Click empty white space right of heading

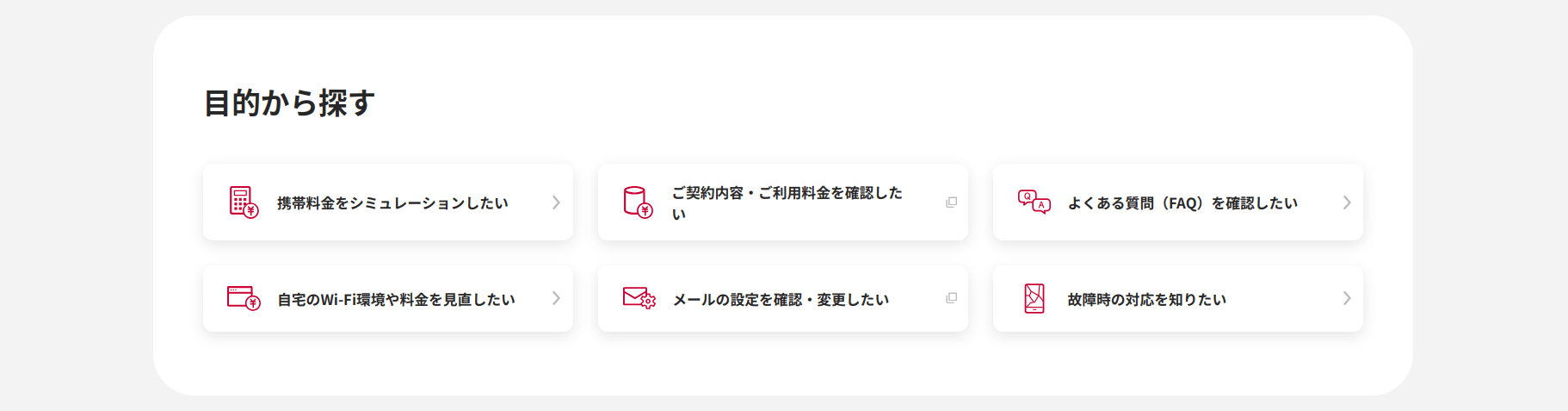(x=861, y=103)
